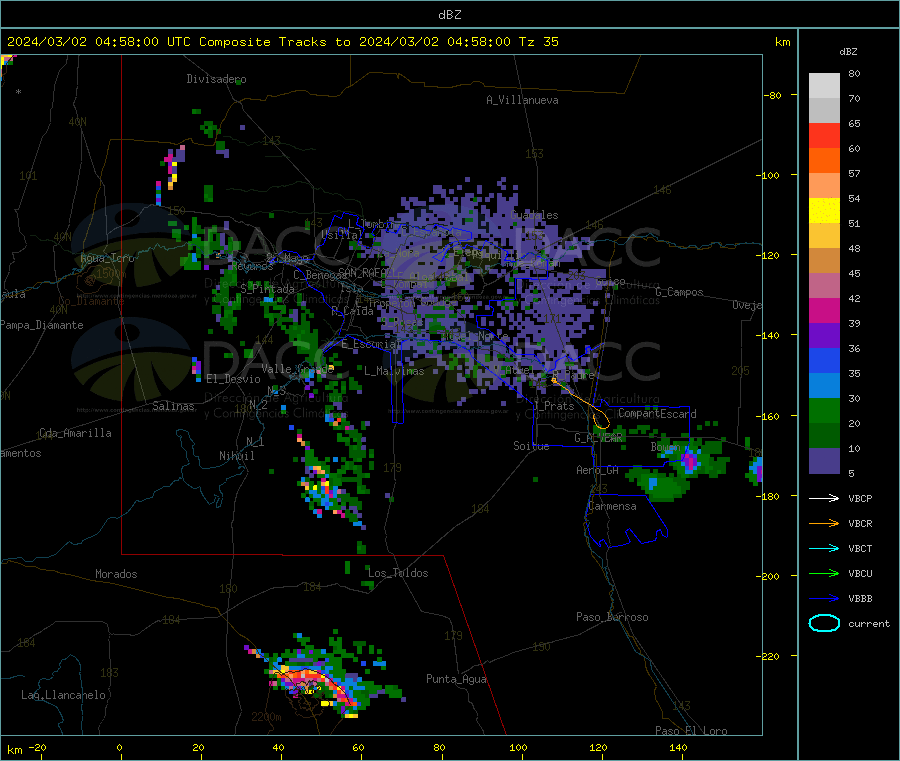Pick the magenta 39 dBZ legend color
The image size is (900, 761).
point(824,310)
